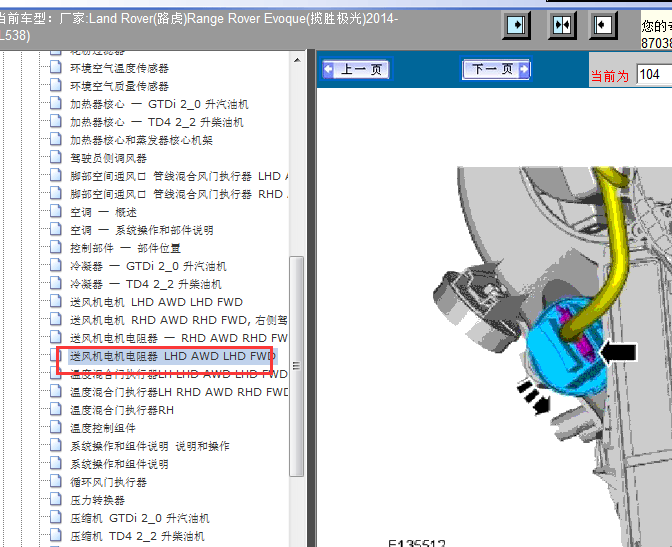The height and width of the screenshot is (547, 672).
Task: Open 脚部空间通风口 管线混合风门执行器 RHD entry
Action: point(179,194)
